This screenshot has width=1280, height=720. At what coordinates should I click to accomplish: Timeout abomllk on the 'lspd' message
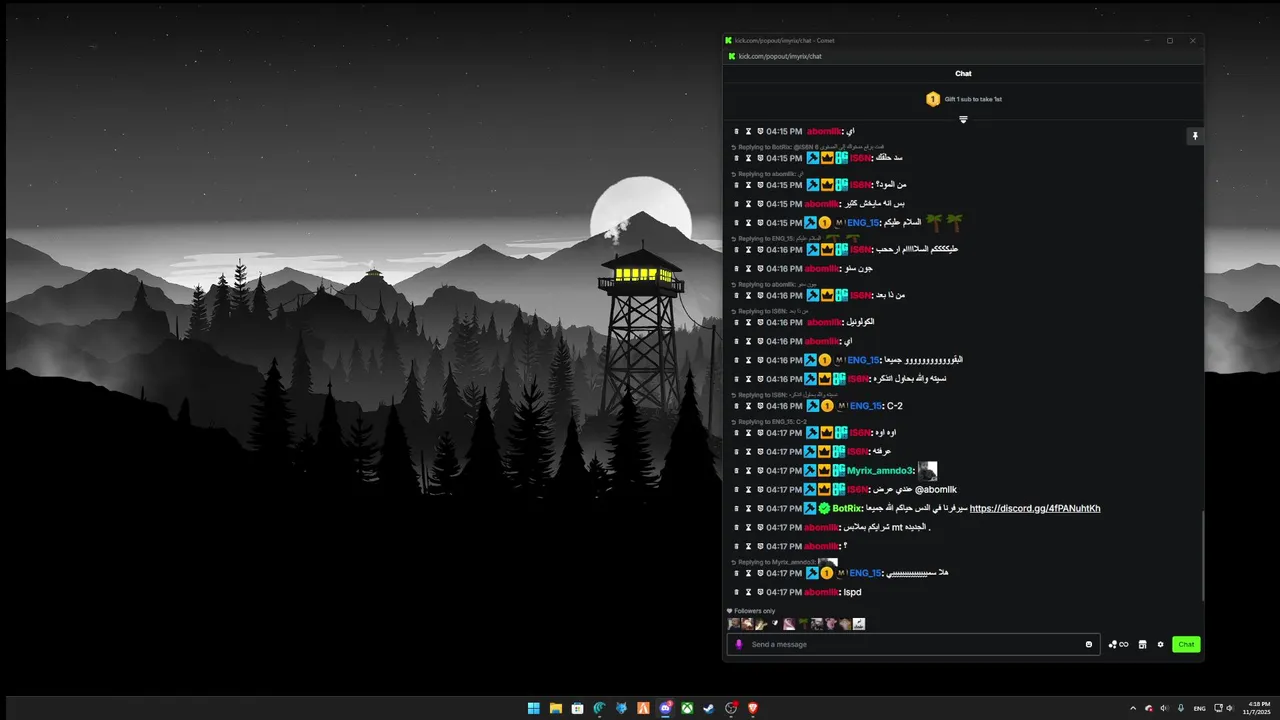[748, 592]
